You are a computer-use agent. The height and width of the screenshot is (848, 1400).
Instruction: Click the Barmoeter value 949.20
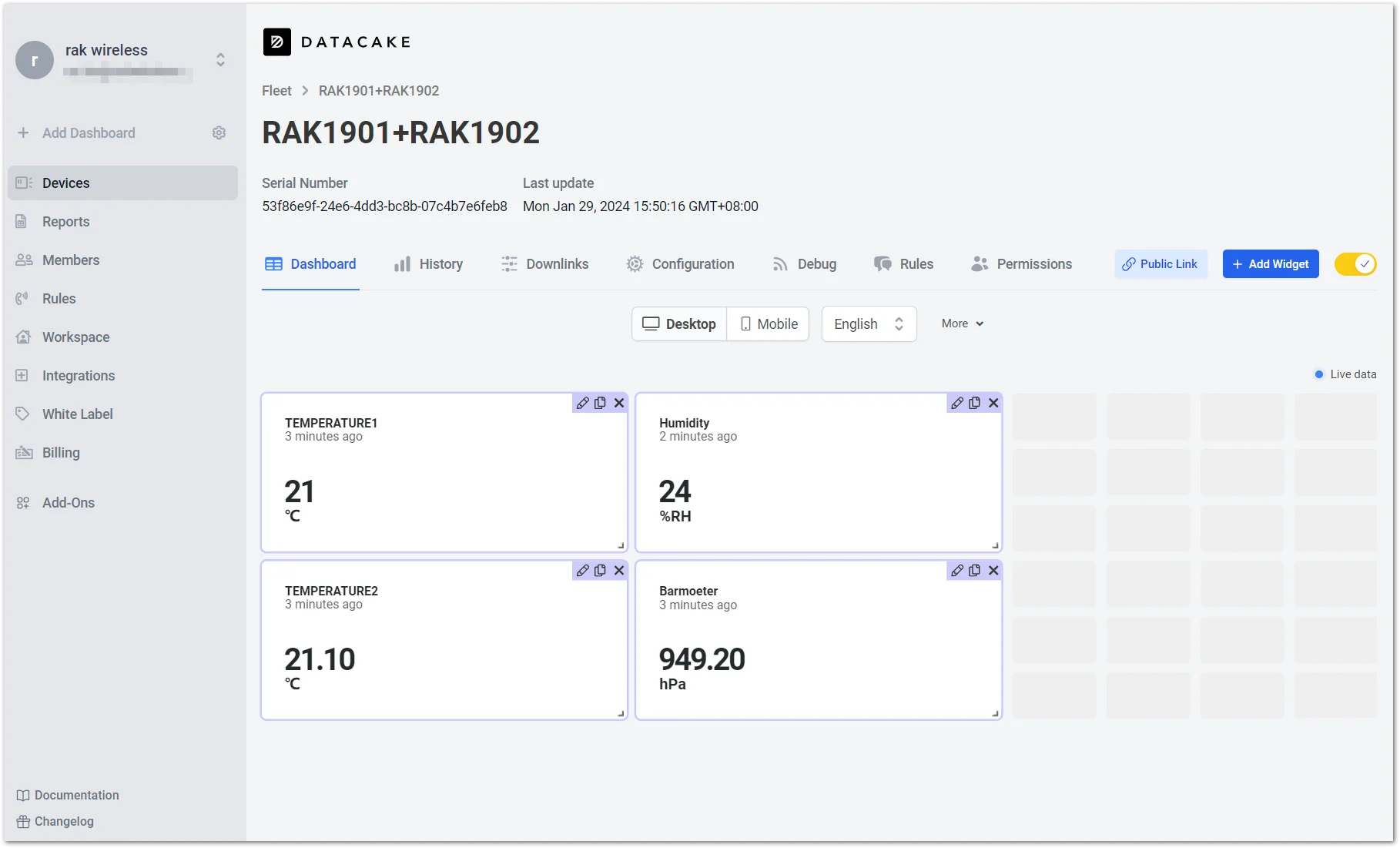pyautogui.click(x=702, y=659)
